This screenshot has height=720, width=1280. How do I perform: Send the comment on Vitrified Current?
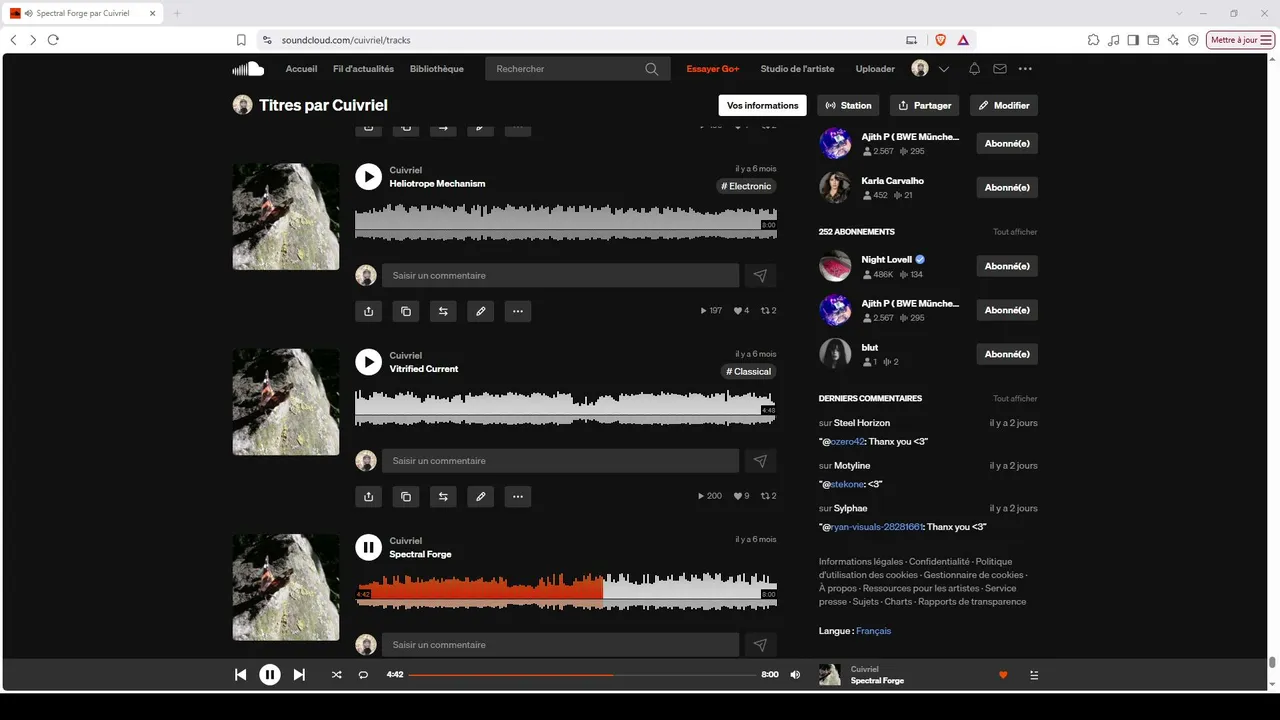click(760, 461)
